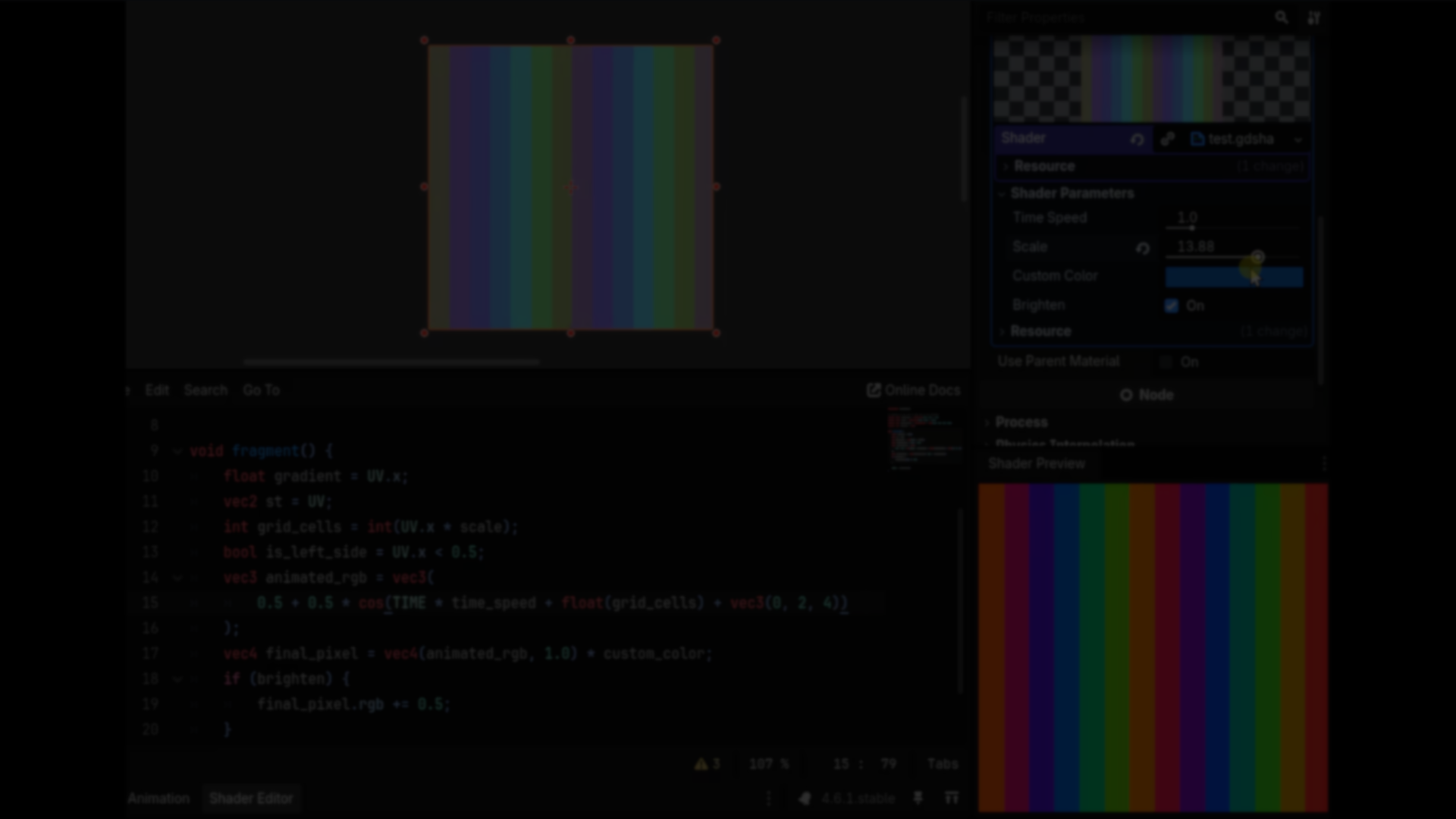Open the property sort options icon

point(1313,17)
